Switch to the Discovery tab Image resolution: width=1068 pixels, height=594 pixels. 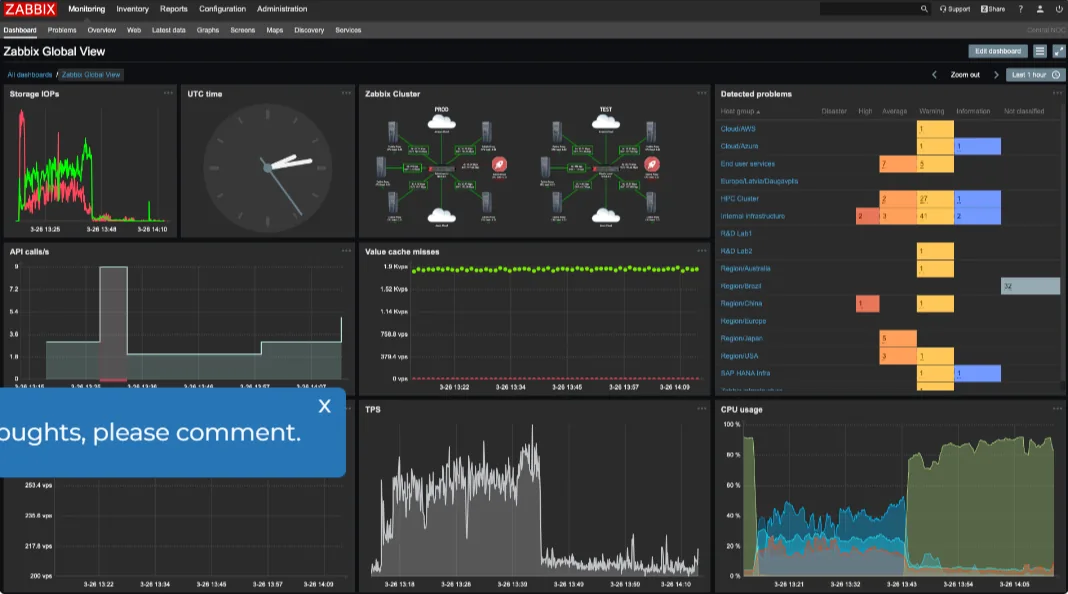309,30
